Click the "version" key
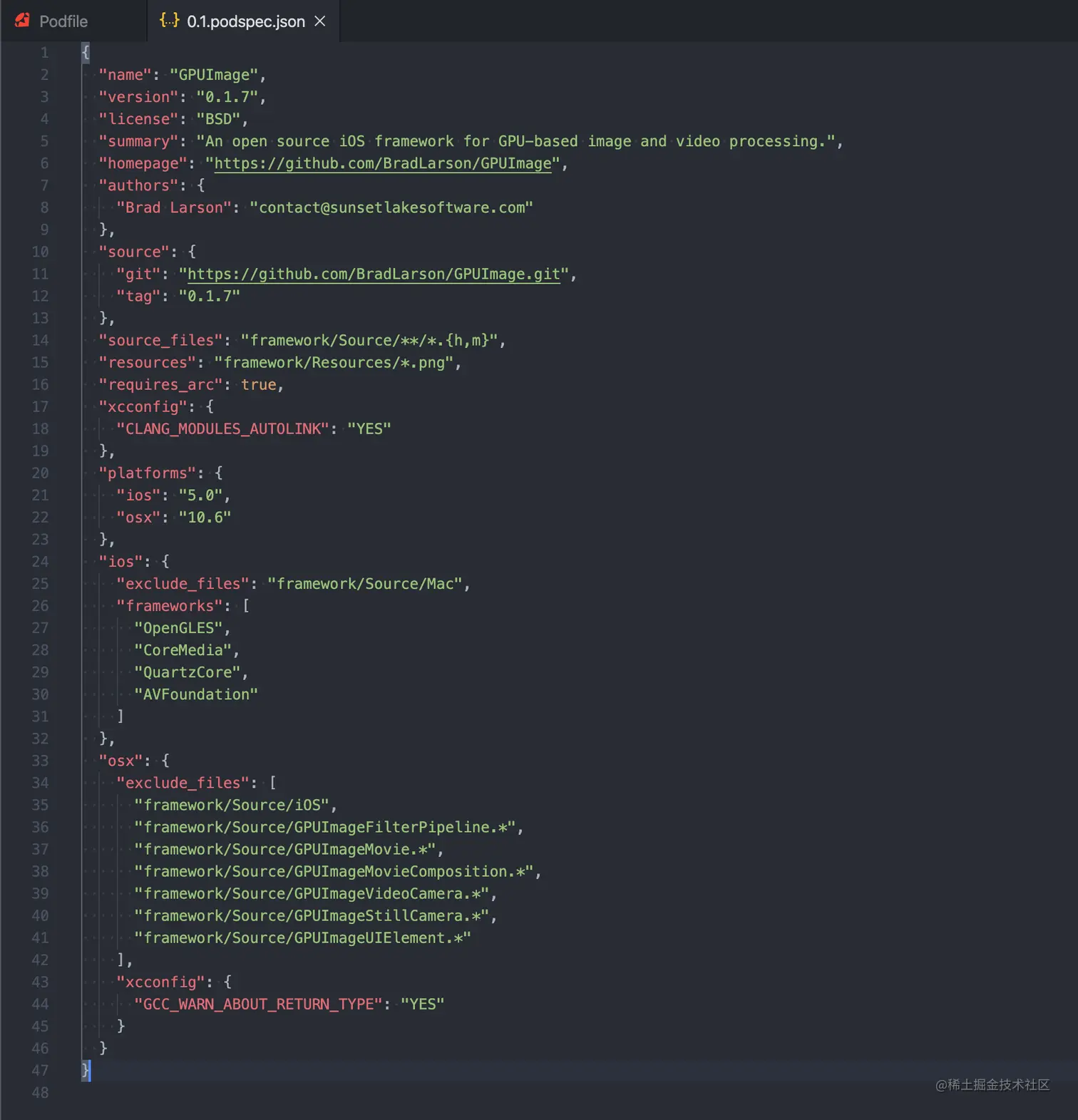The width and height of the screenshot is (1078, 1120). point(138,97)
